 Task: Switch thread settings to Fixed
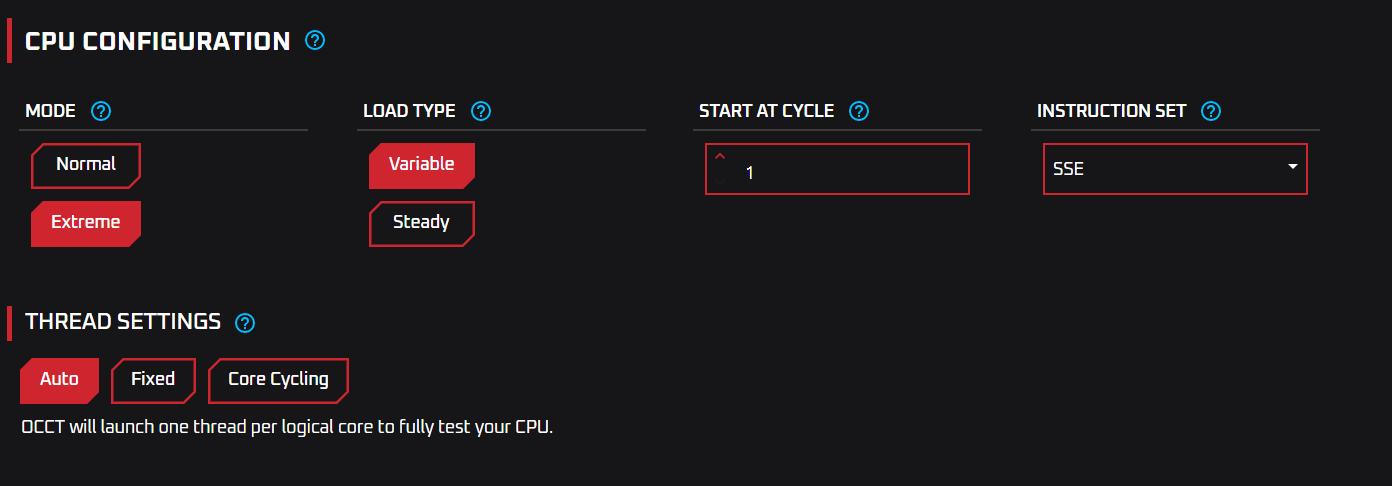(x=153, y=380)
